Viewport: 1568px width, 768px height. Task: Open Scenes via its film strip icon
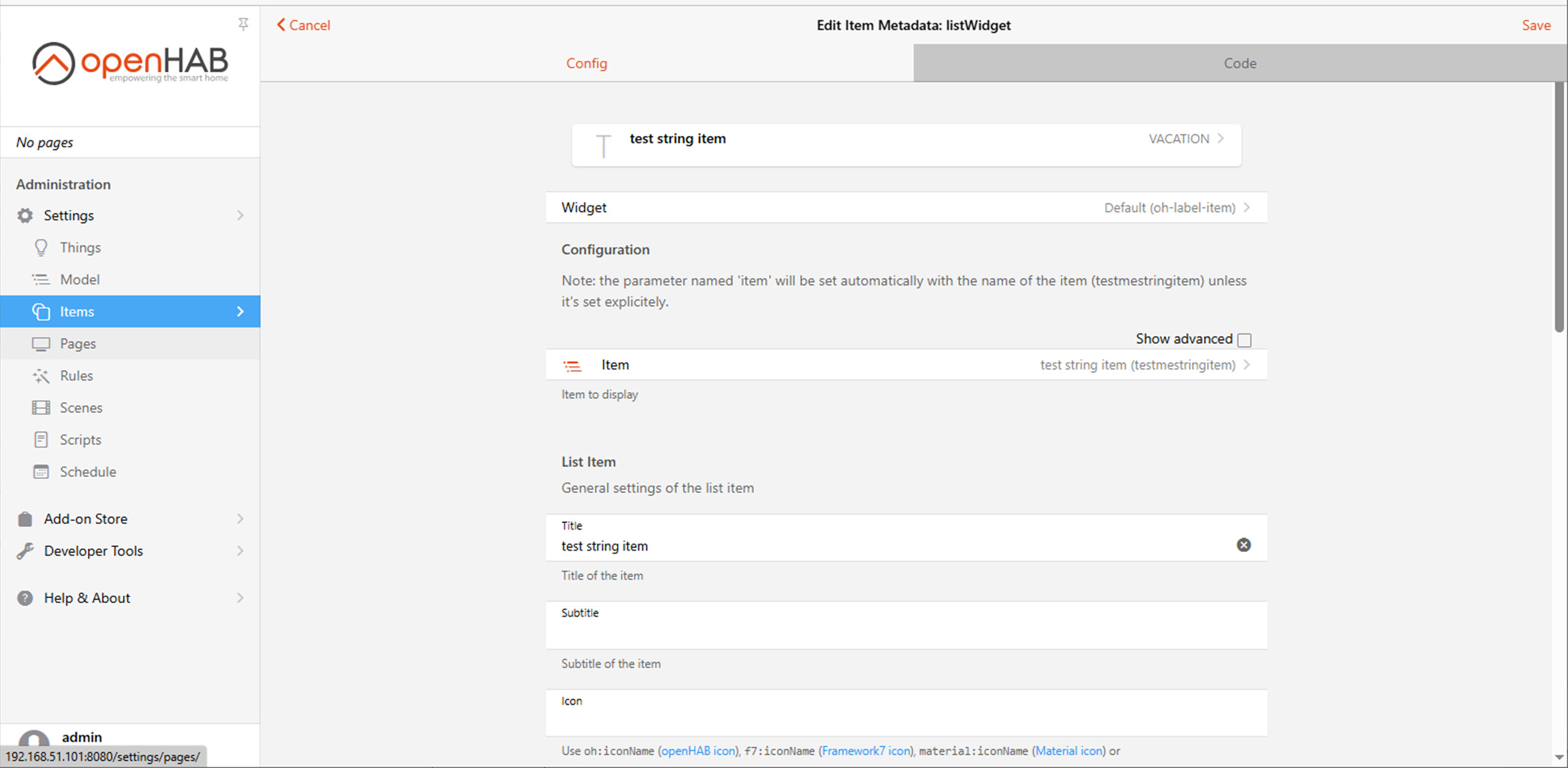[x=41, y=407]
